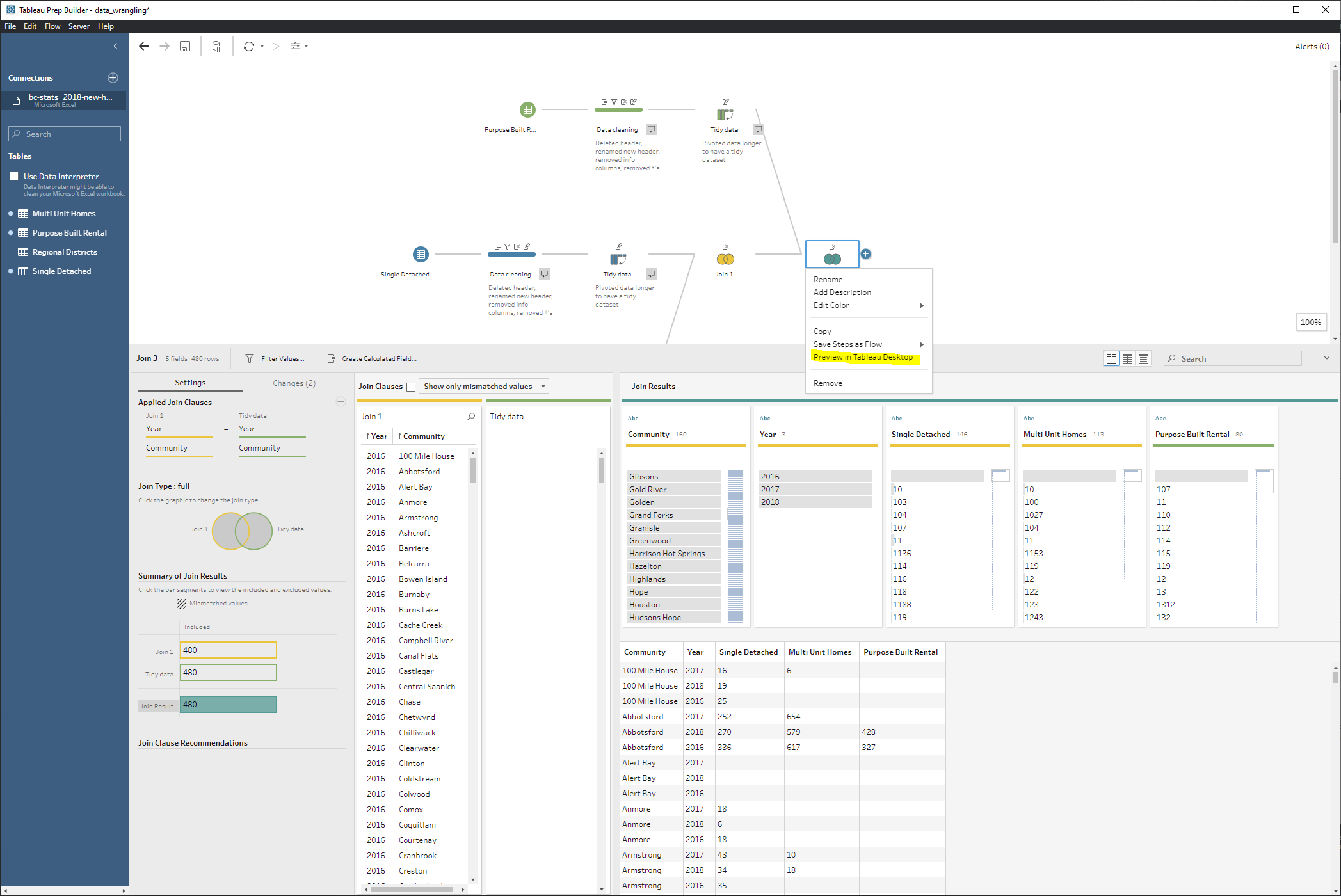Open the description comment icon of upper Data cleaning
The width and height of the screenshot is (1341, 896).
[652, 129]
